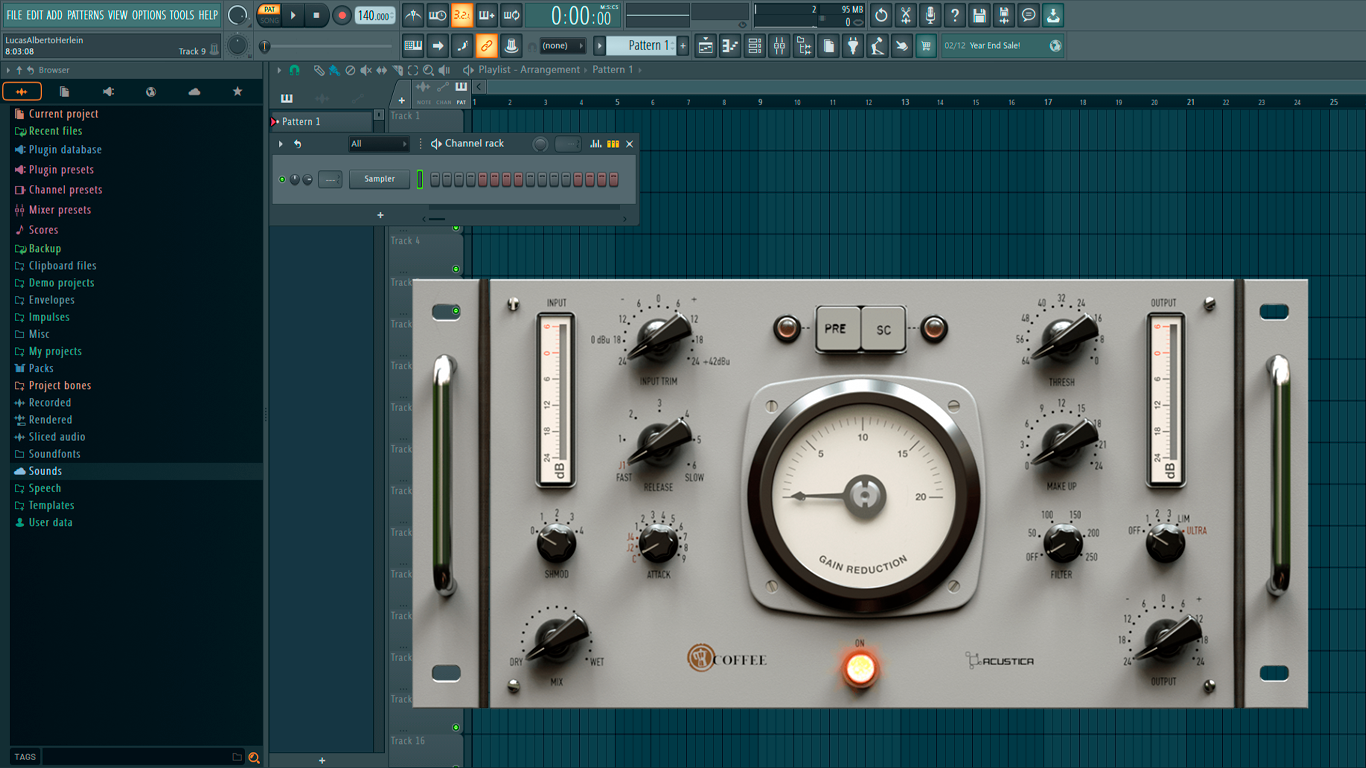This screenshot has height=768, width=1366.
Task: Toggle the countdown before recording icon
Action: point(462,15)
